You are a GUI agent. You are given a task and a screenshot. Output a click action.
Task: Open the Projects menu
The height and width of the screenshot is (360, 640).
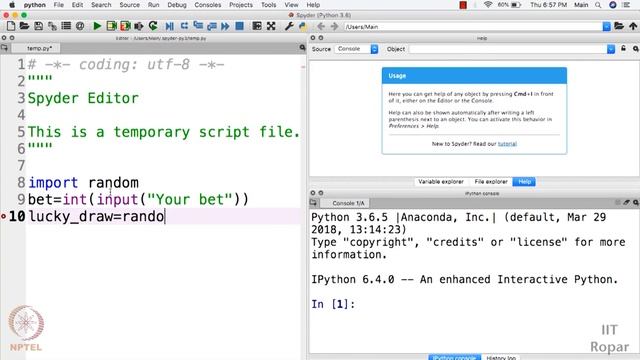point(241,5)
